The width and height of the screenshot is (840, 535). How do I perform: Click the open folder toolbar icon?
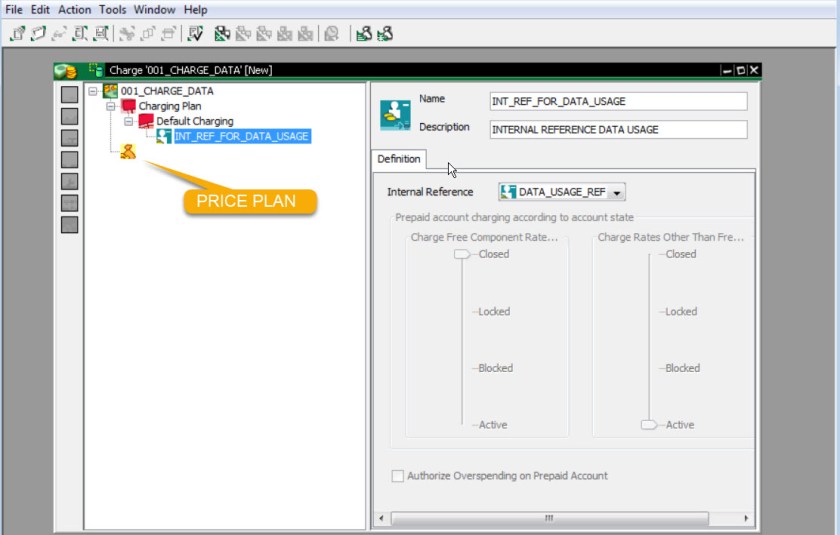click(x=39, y=34)
